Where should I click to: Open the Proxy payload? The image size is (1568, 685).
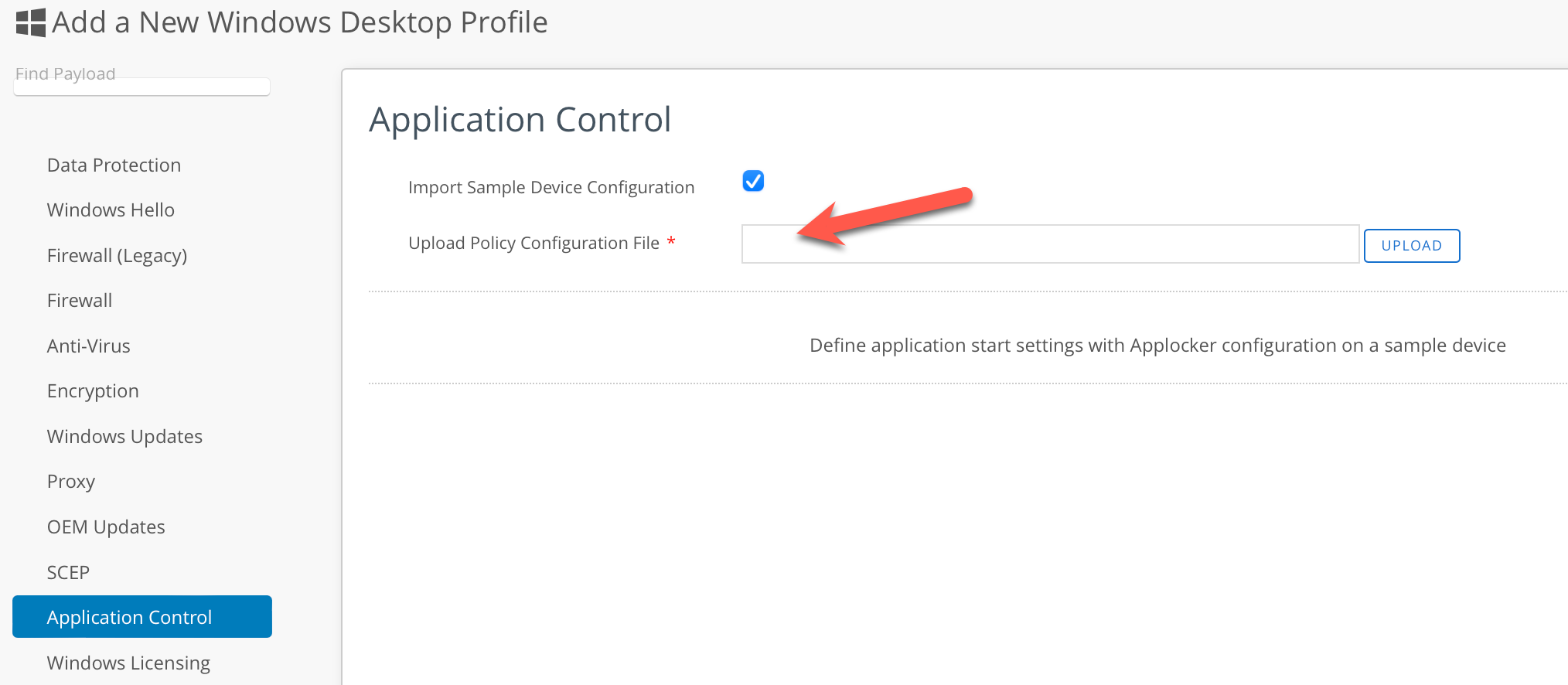tap(70, 482)
